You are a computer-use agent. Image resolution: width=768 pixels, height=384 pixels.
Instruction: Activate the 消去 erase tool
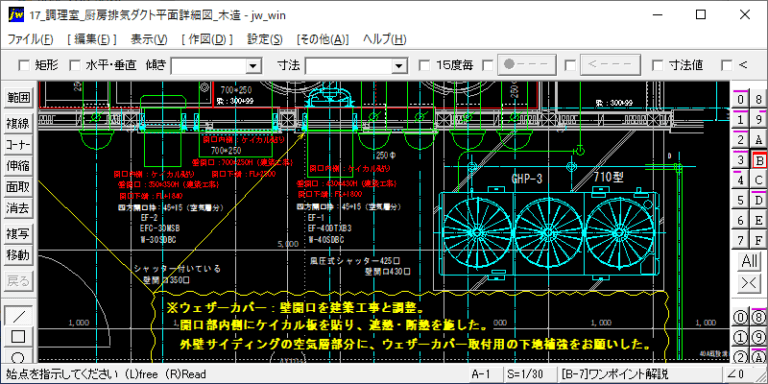pyautogui.click(x=18, y=208)
